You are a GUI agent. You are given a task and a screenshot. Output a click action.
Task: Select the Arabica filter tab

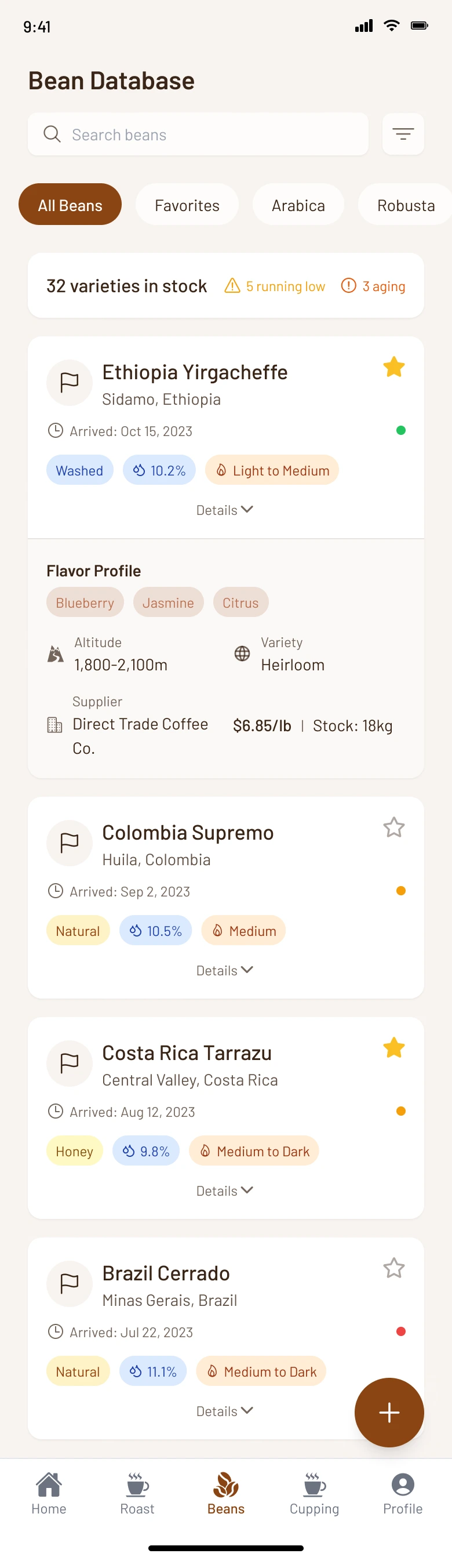pos(298,205)
